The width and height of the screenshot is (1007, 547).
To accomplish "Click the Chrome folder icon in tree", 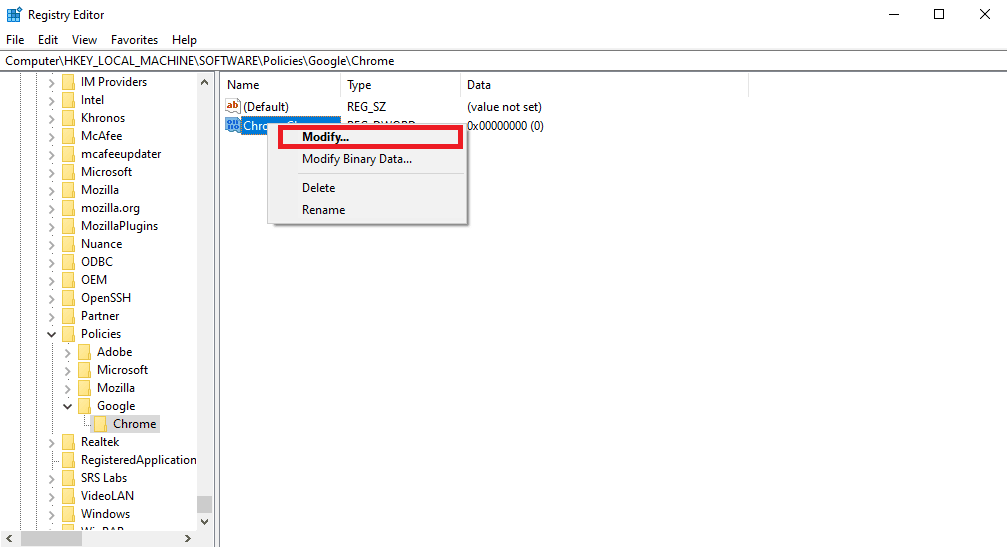I will click(x=101, y=424).
